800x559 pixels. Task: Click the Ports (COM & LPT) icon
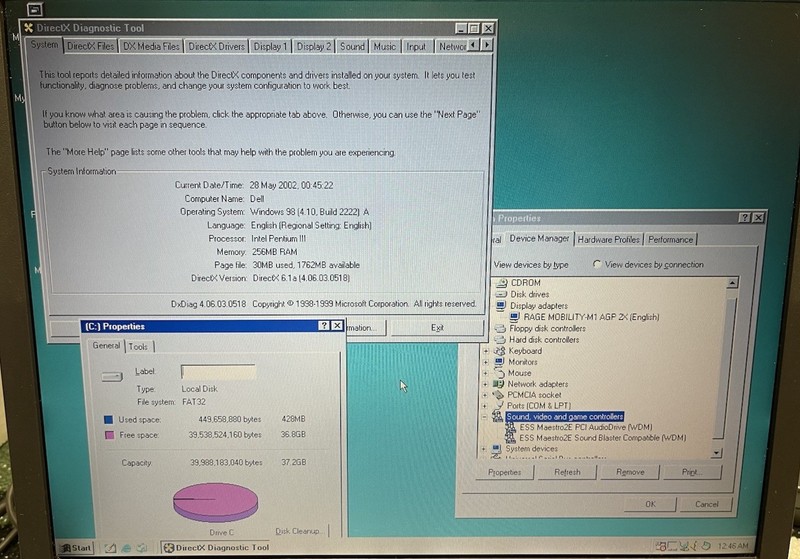498,405
